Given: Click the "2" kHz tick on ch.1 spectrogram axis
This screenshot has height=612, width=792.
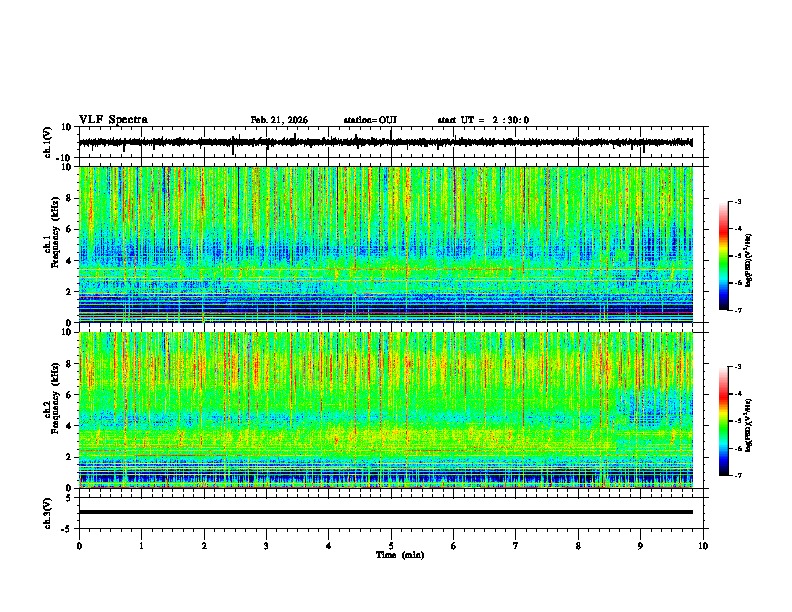Looking at the screenshot, I should (x=70, y=291).
